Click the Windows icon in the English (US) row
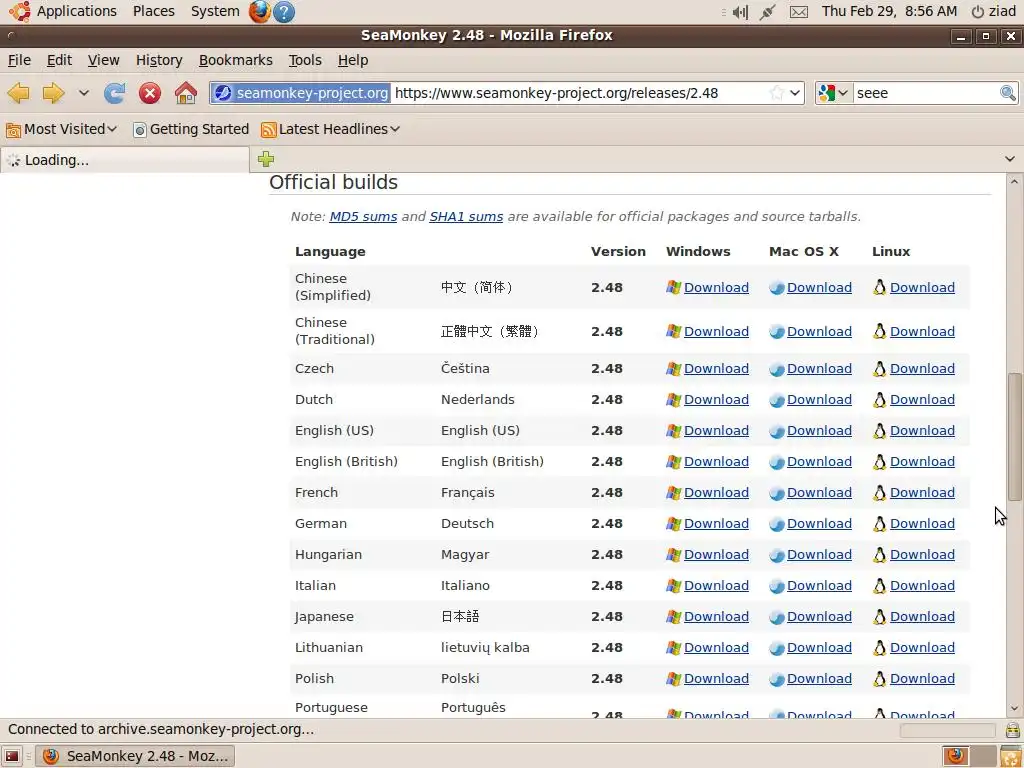The image size is (1024, 768). point(673,431)
